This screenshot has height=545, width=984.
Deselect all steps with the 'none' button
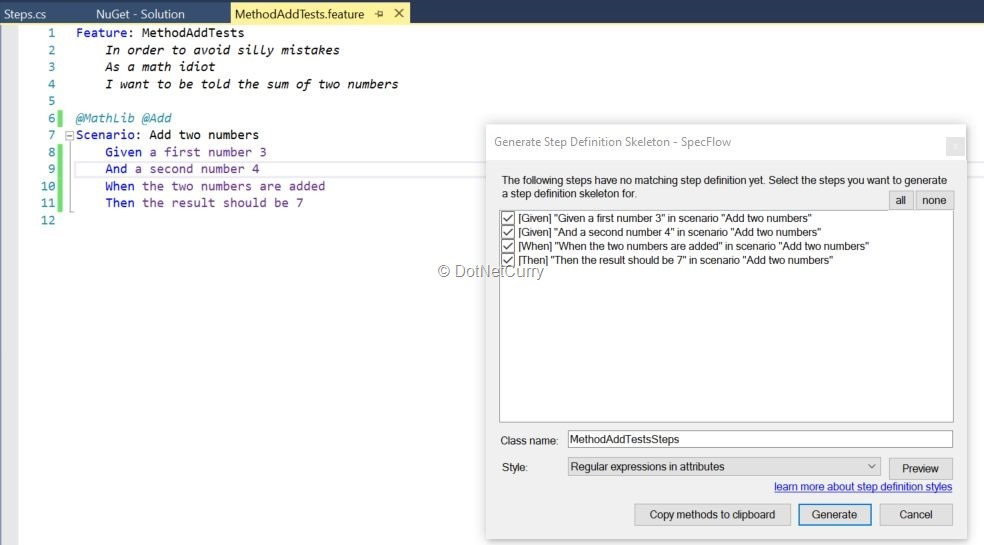click(x=934, y=200)
